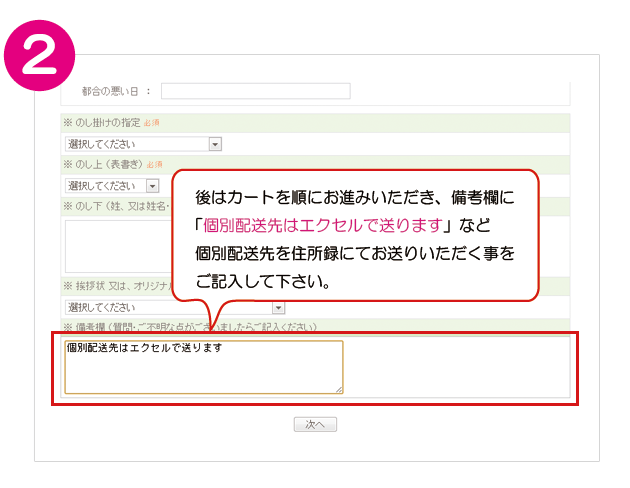
Task: Click the のし掛けの指定 section label
Action: tap(107, 123)
